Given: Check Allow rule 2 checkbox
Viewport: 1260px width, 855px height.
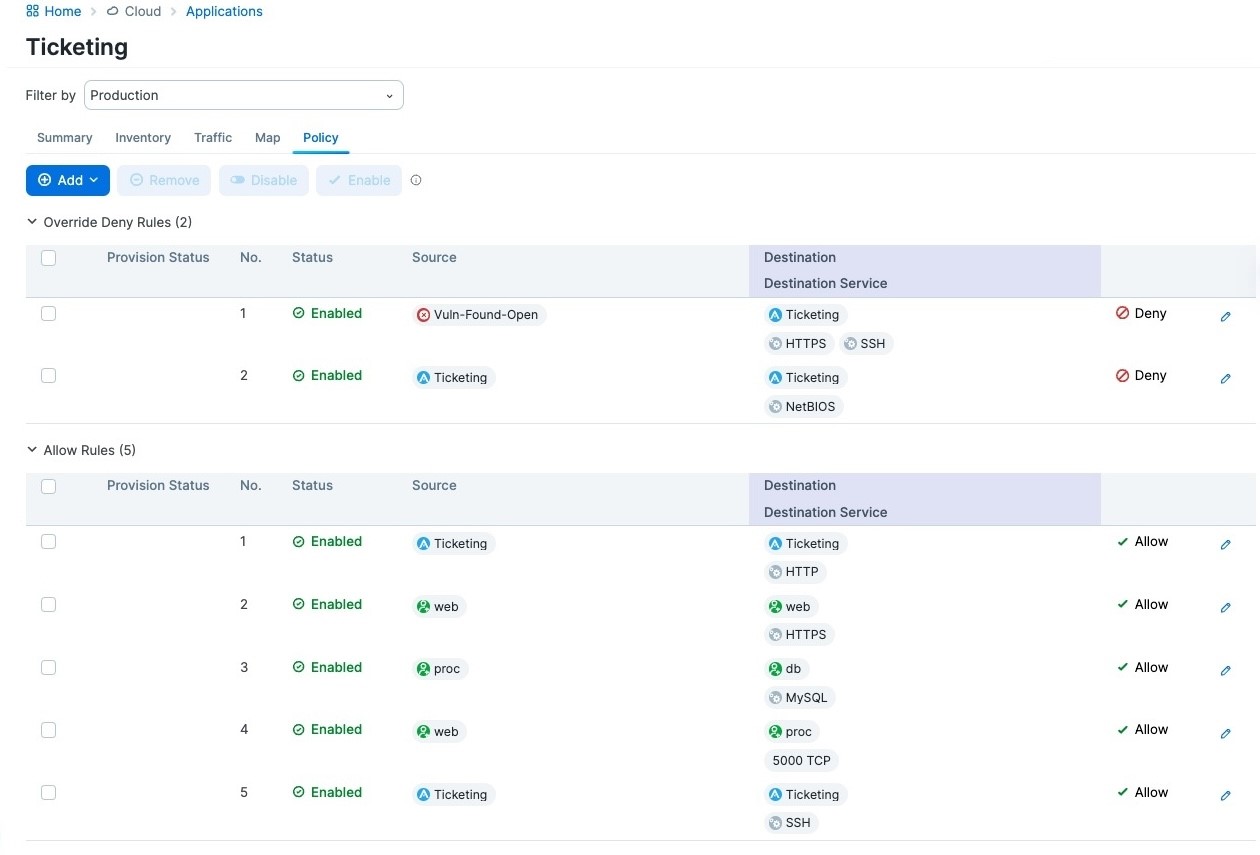Looking at the screenshot, I should pyautogui.click(x=48, y=605).
